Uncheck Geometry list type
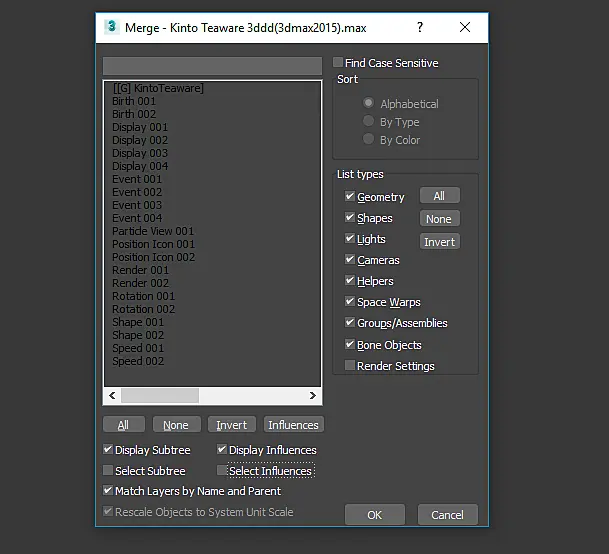The image size is (609, 554). (x=350, y=196)
